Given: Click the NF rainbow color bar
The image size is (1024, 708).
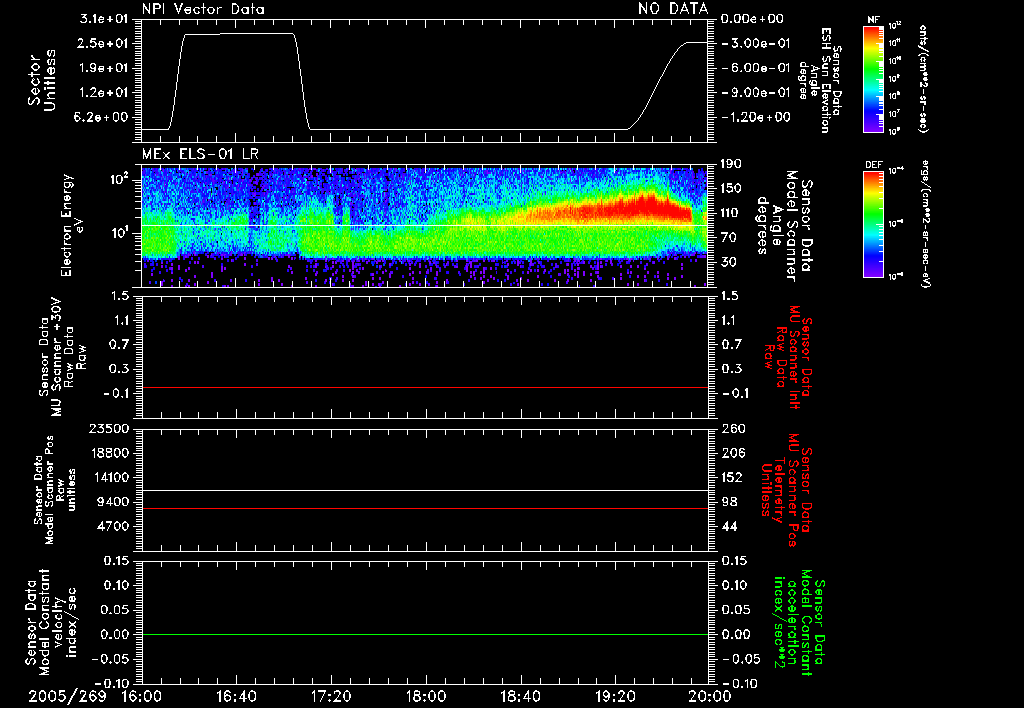Looking at the screenshot, I should (874, 78).
